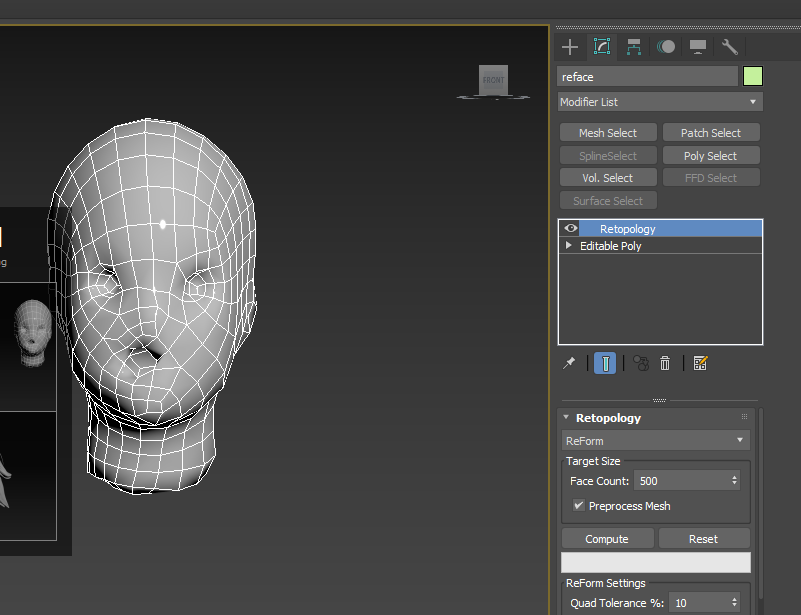The height and width of the screenshot is (615, 801).
Task: Remove modifier using the trash icon
Action: click(665, 363)
